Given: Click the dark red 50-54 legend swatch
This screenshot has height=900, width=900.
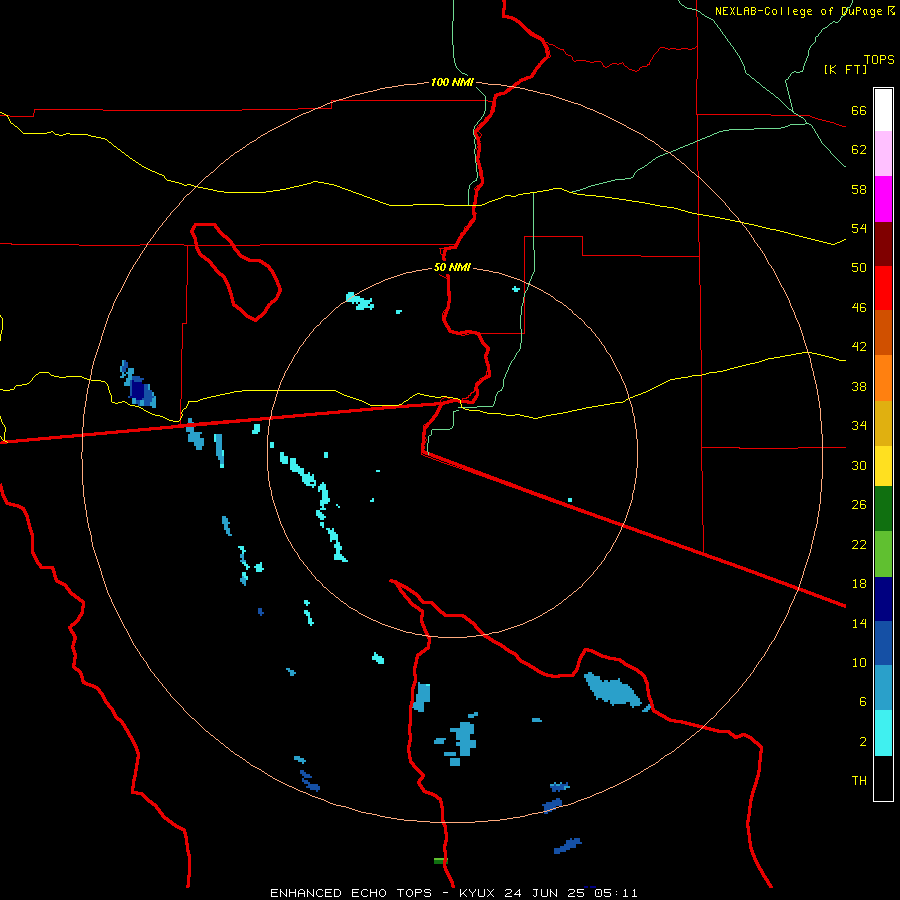Looking at the screenshot, I should tap(883, 244).
